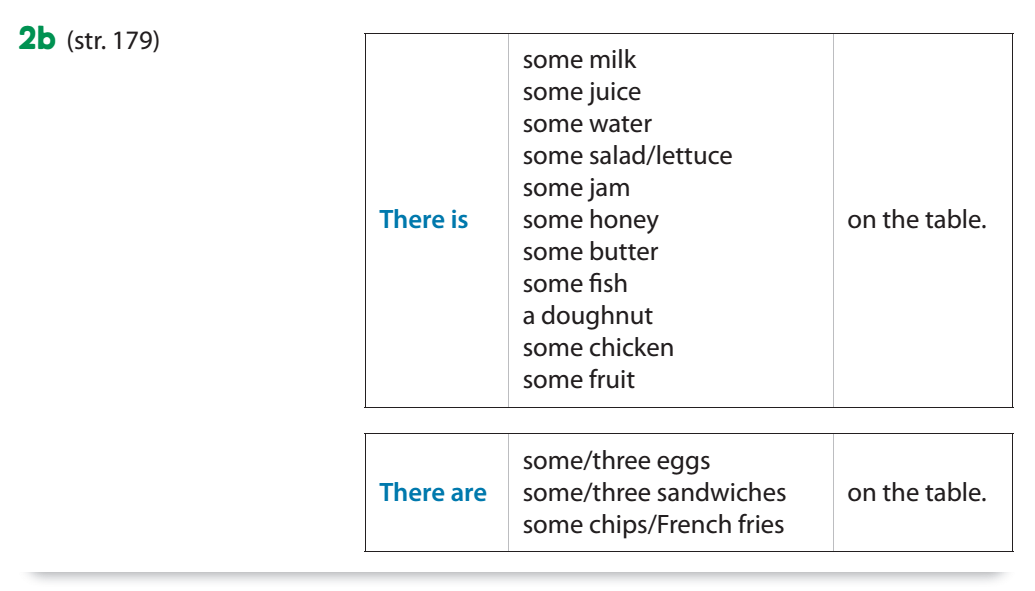Click the "some jam" line

tap(576, 188)
